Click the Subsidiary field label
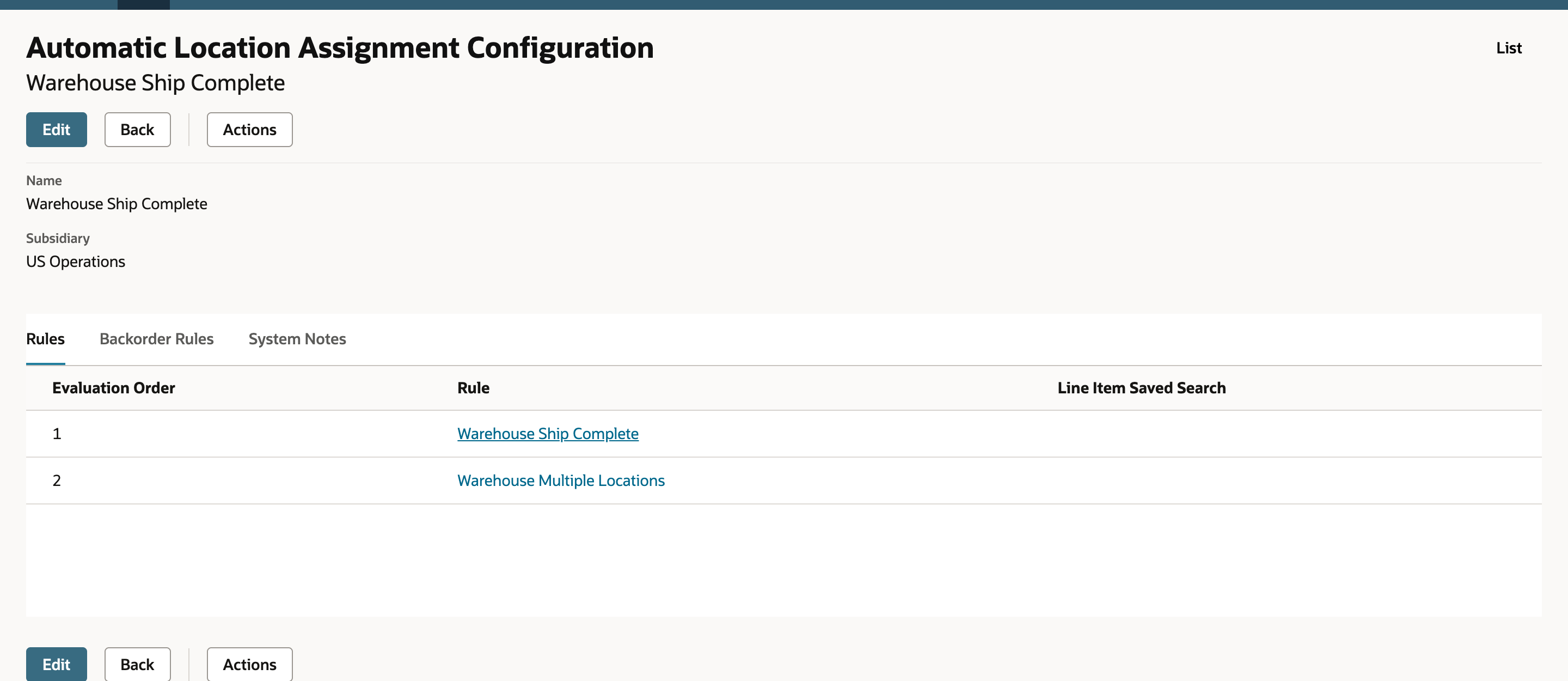The image size is (1568, 681). pyautogui.click(x=58, y=238)
